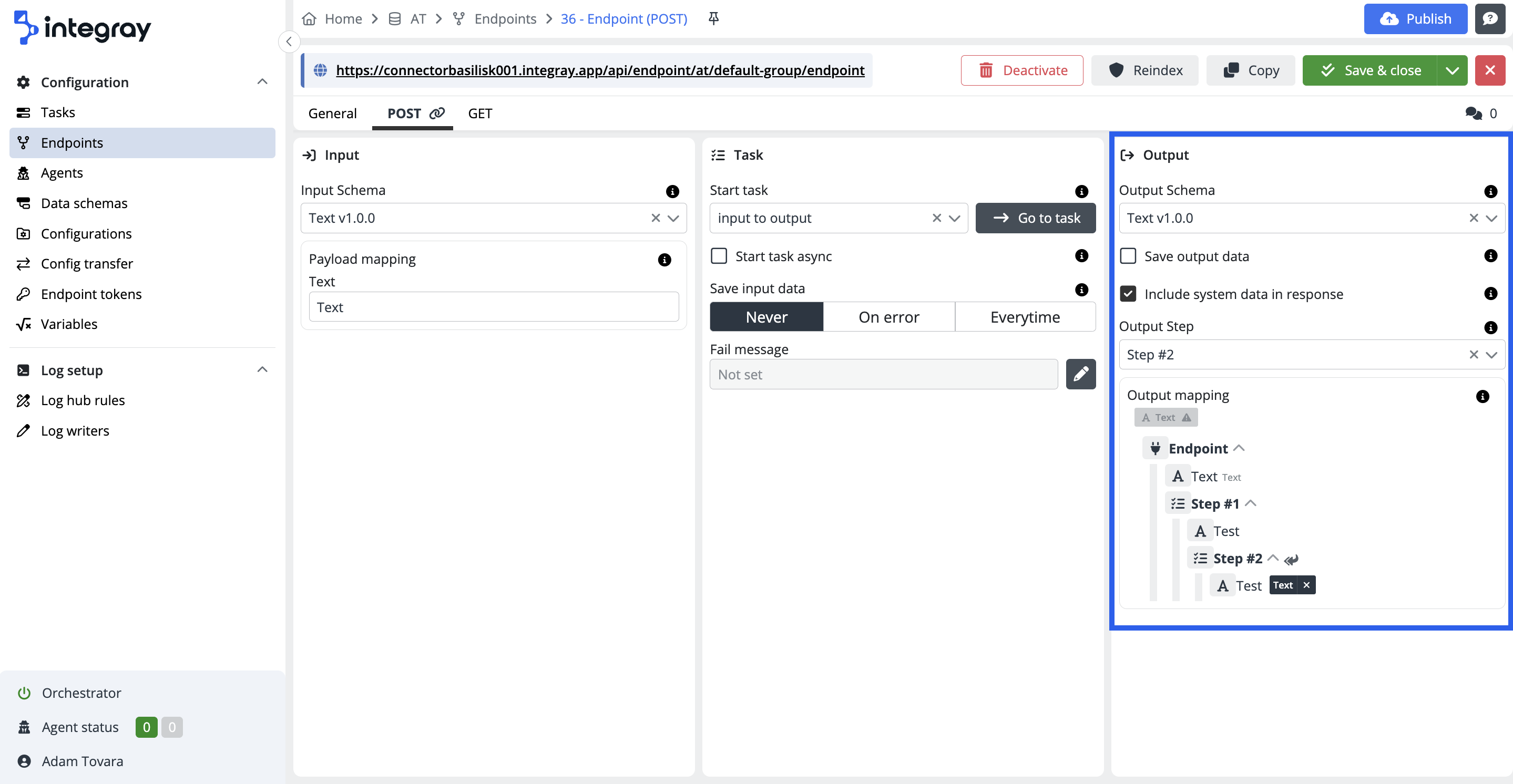Click the Go to task button
Viewport: 1513px width, 784px height.
[1036, 218]
